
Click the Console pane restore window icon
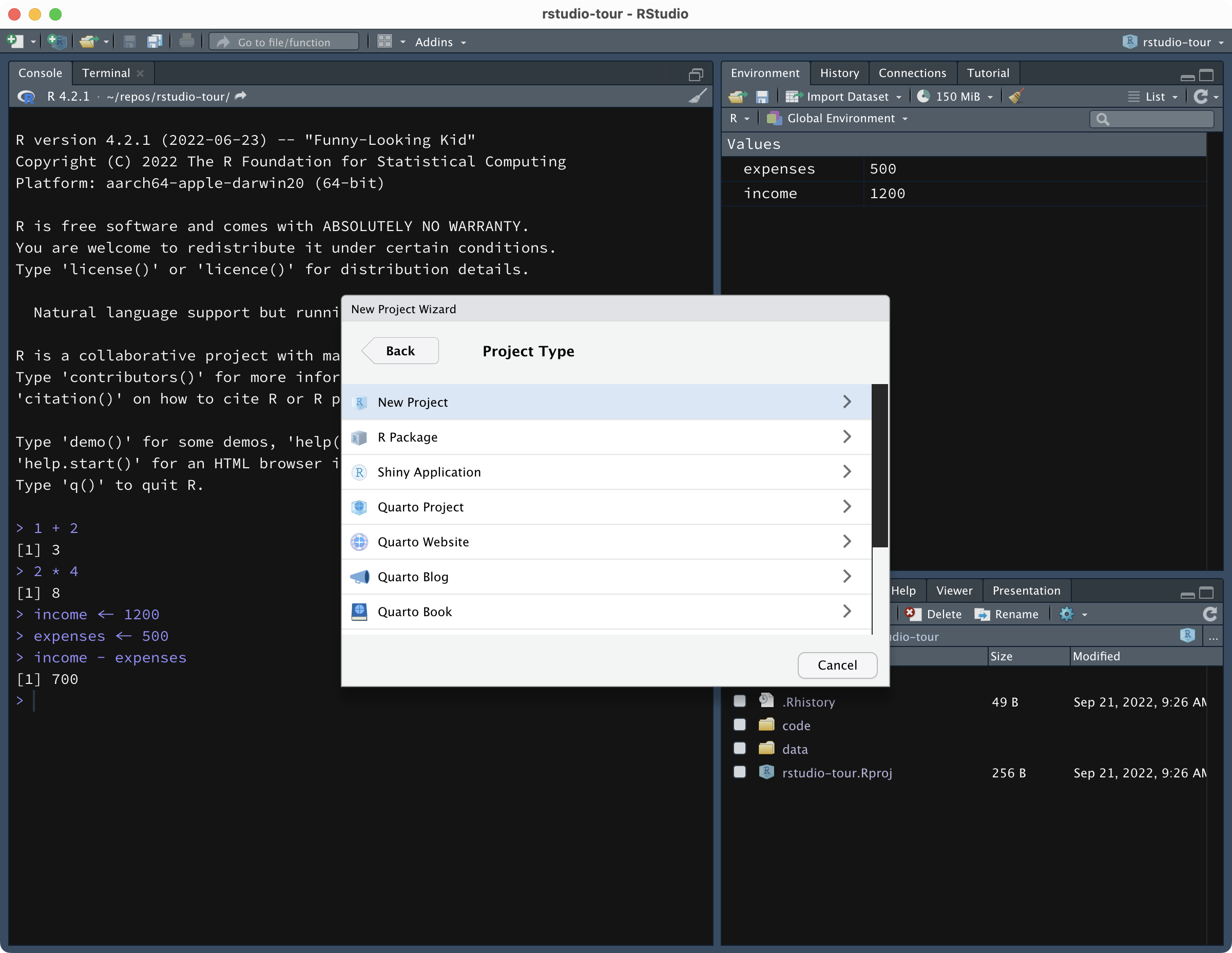(x=696, y=74)
